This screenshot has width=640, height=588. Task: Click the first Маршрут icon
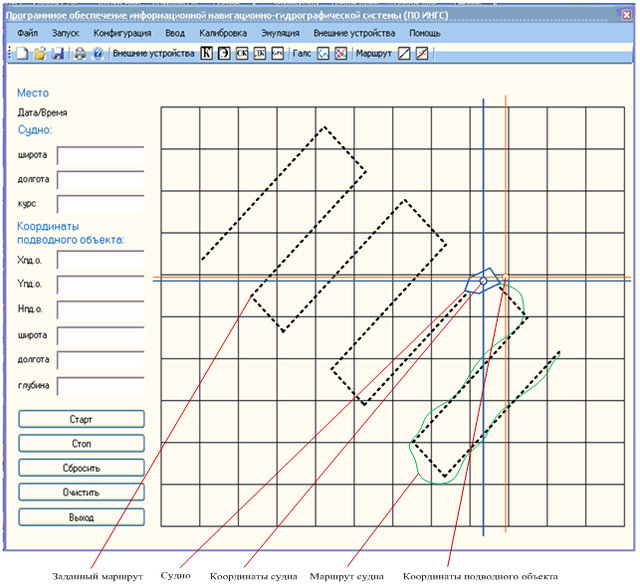(404, 53)
